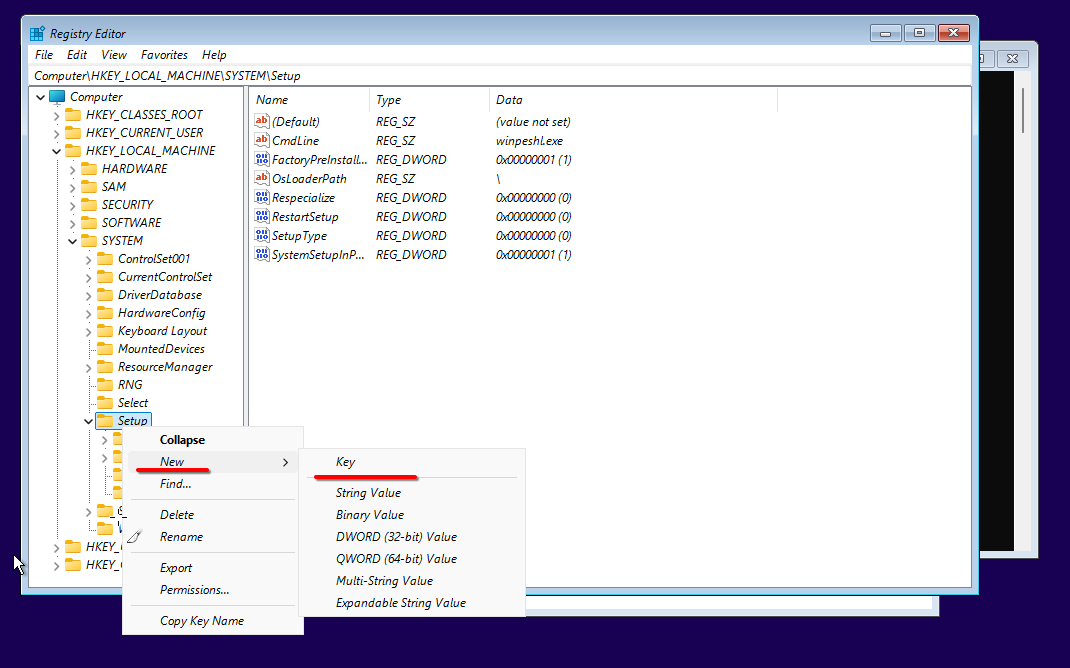Choose Multi-String Value

point(412,581)
